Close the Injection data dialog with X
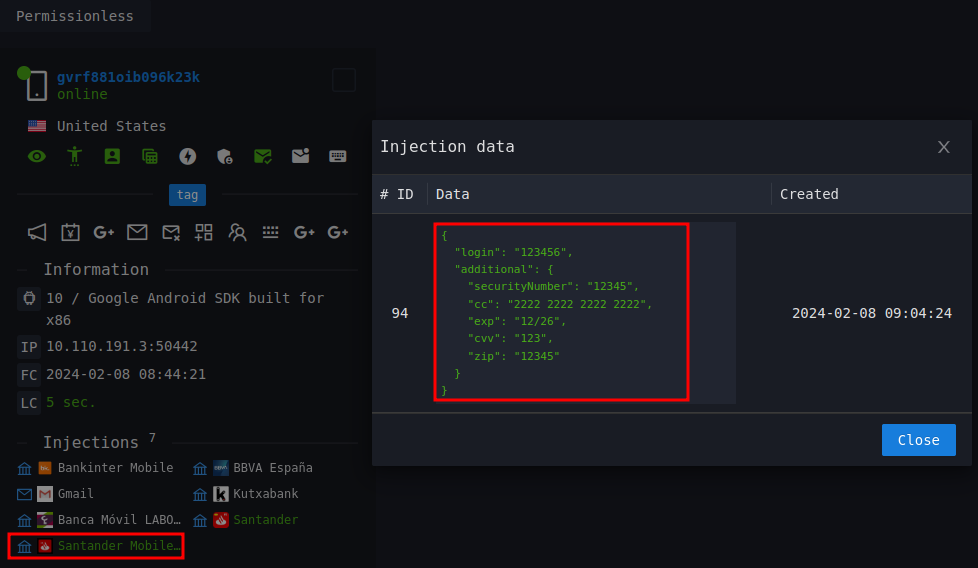This screenshot has width=978, height=568. click(944, 147)
